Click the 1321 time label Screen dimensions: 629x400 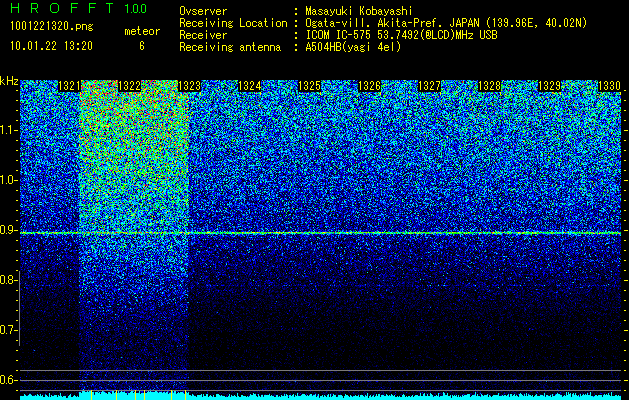click(69, 86)
